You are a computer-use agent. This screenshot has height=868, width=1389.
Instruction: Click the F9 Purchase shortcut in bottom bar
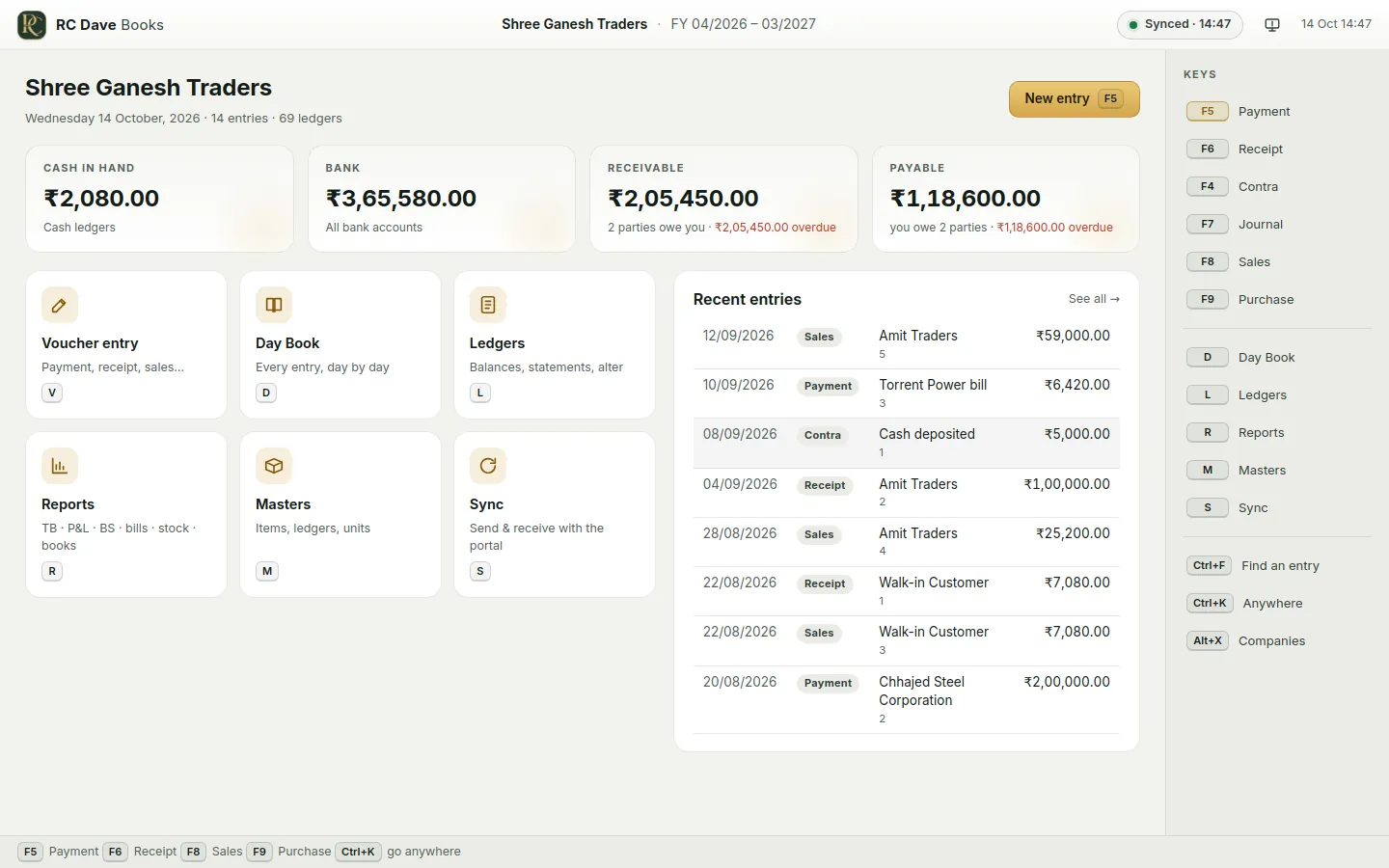(x=288, y=852)
